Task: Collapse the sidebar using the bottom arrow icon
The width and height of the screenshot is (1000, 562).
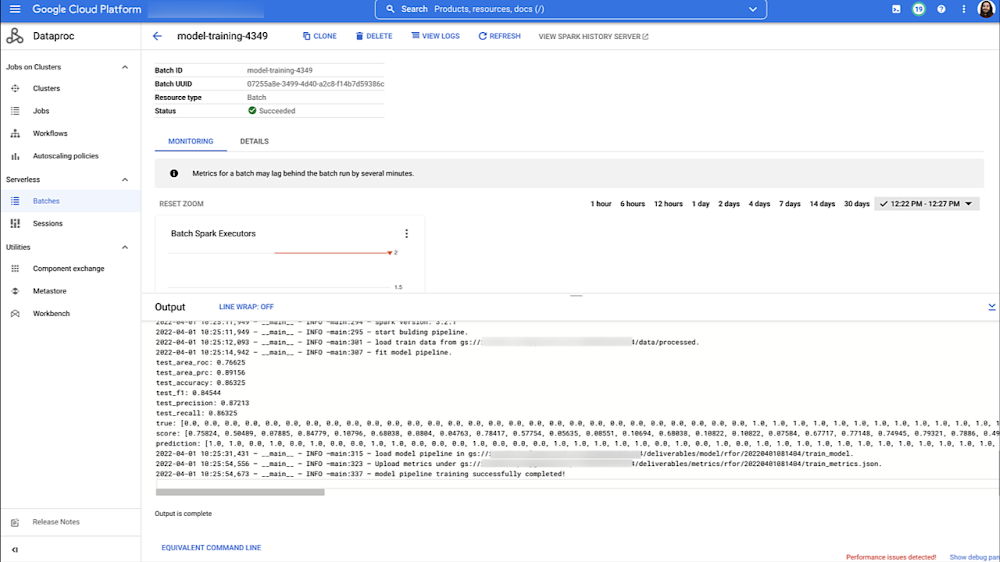Action: point(15,549)
